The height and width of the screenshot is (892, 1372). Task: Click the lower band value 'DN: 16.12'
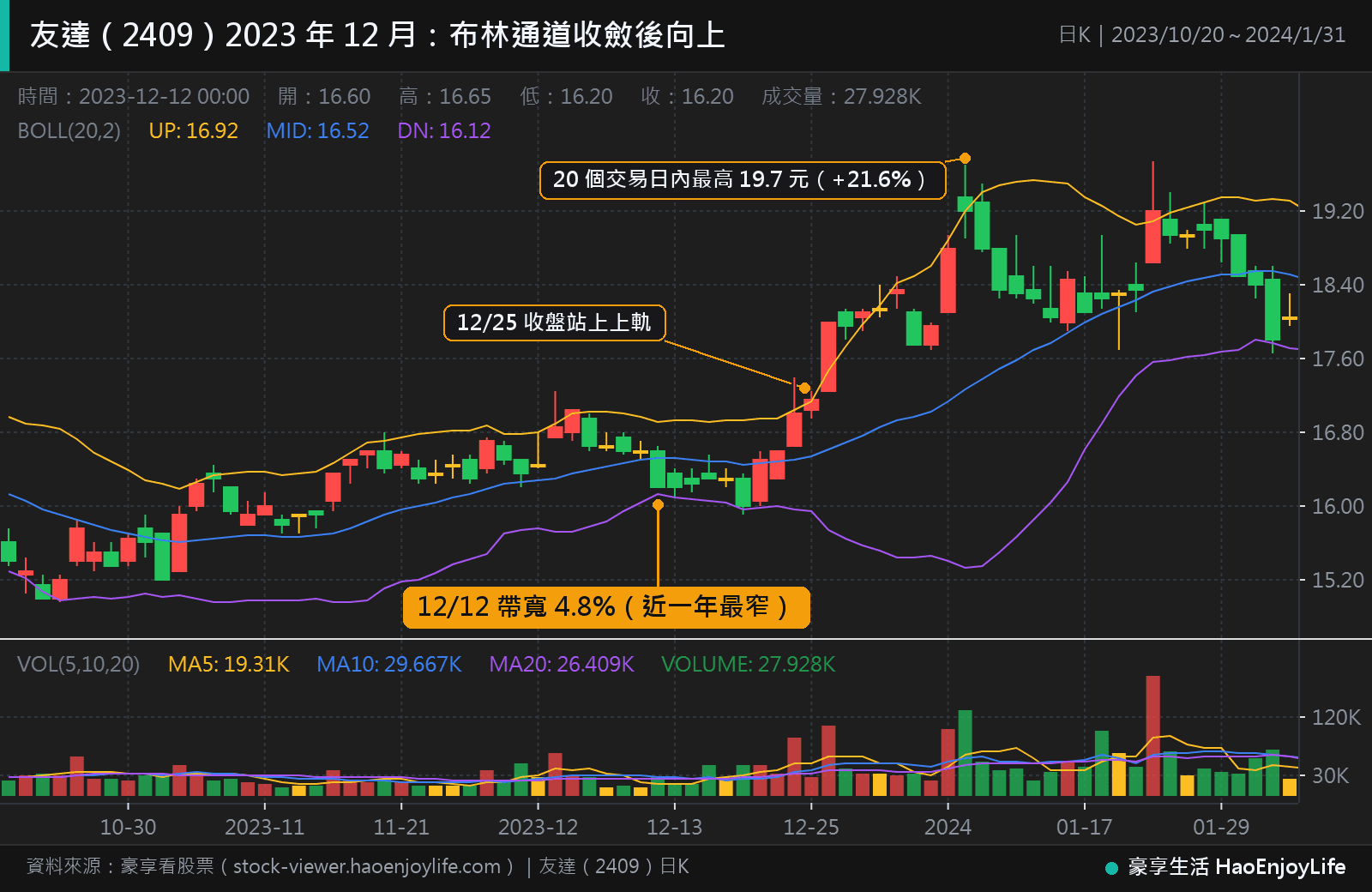444,130
